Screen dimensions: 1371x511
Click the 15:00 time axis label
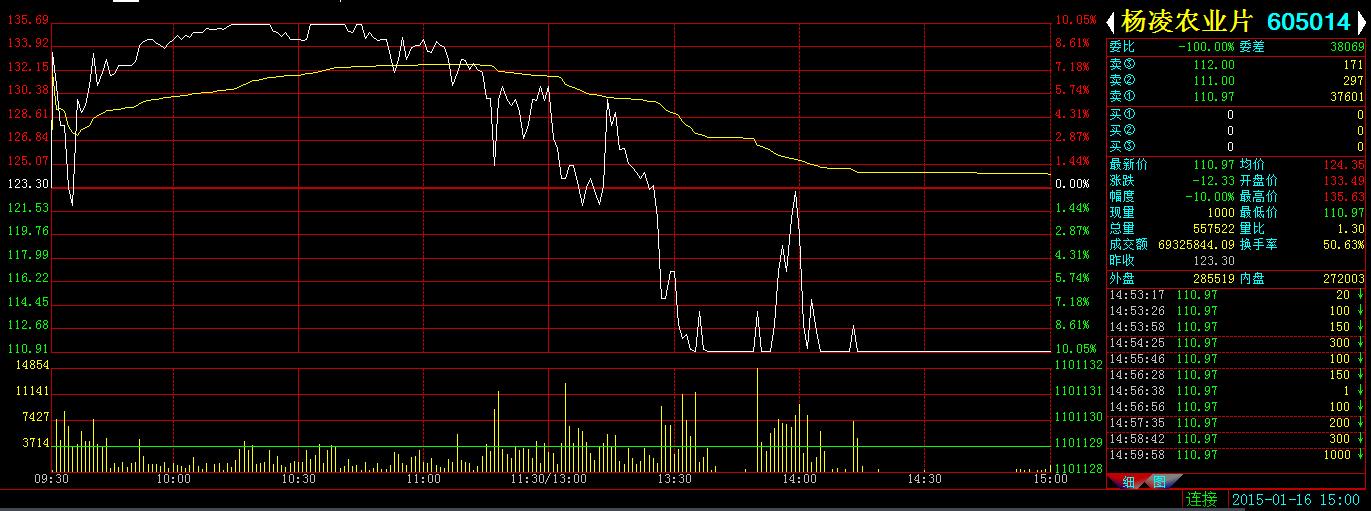coord(1049,480)
